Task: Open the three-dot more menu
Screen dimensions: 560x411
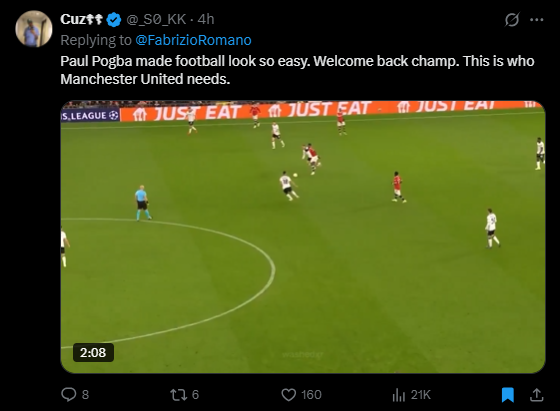Action: coord(536,20)
